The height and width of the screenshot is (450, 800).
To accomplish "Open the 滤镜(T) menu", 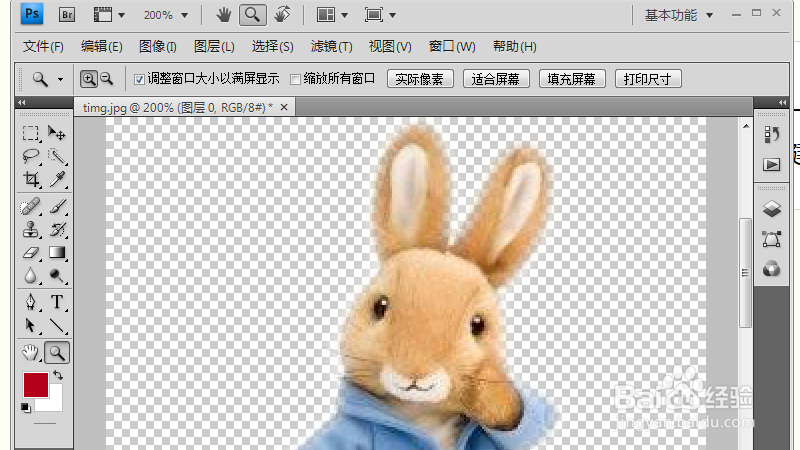I will click(332, 46).
